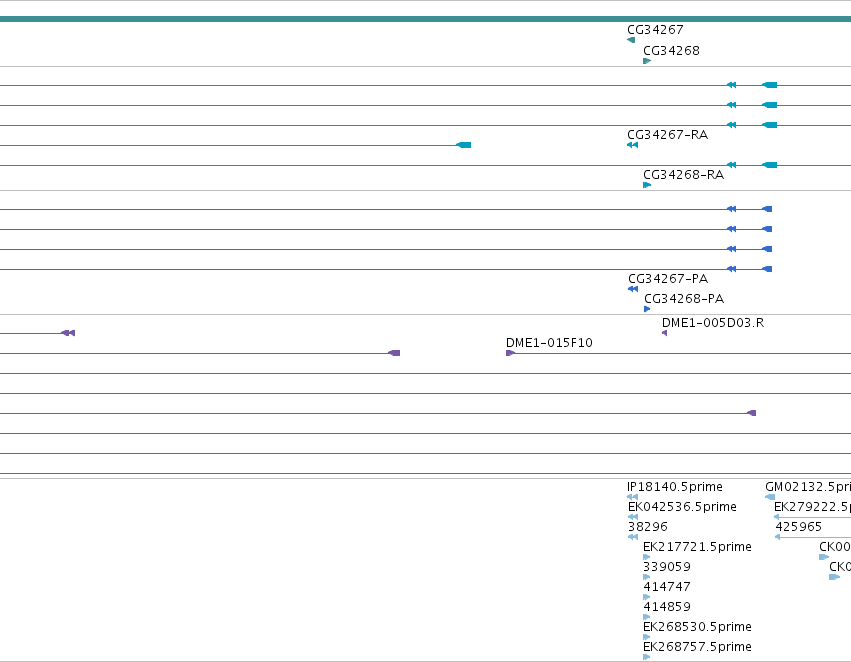Viewport: 851px width, 662px height.
Task: Open the CG34268 gene label
Action: click(x=671, y=51)
